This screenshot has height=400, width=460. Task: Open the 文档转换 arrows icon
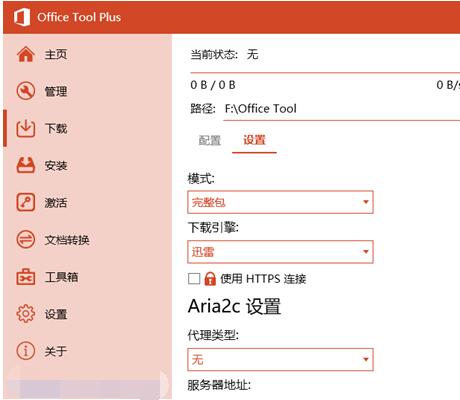coord(26,239)
